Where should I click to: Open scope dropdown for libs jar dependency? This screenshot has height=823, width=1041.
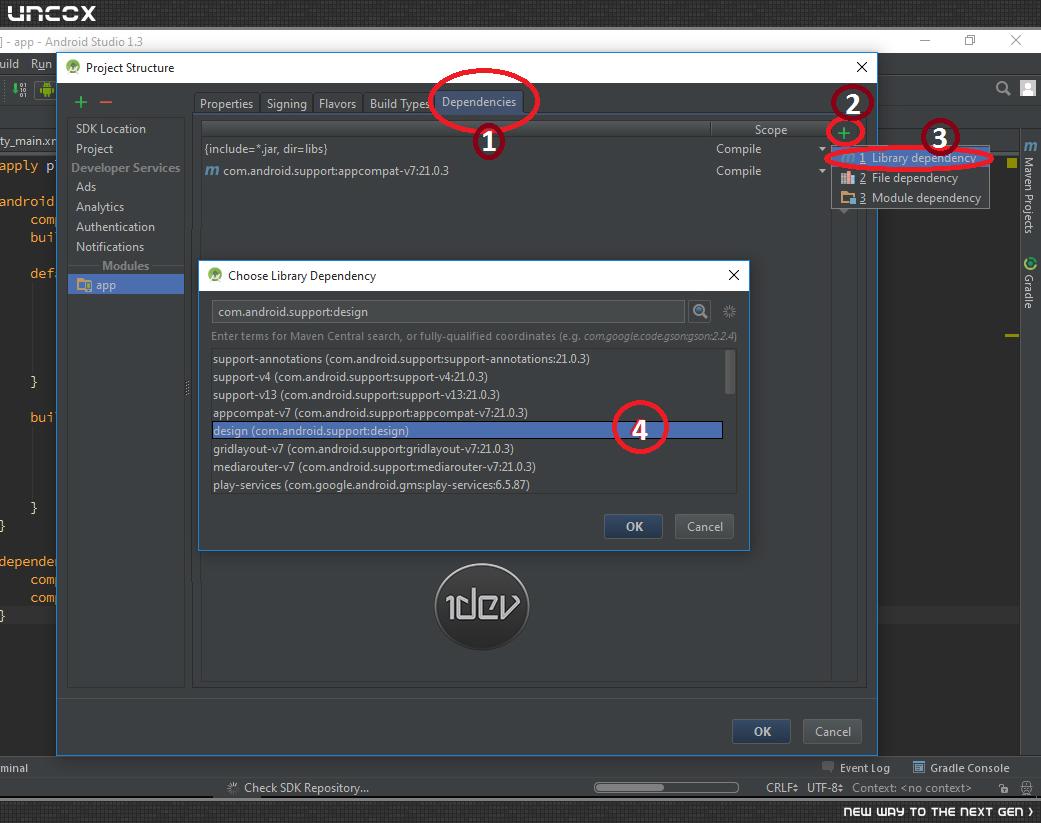coord(822,149)
